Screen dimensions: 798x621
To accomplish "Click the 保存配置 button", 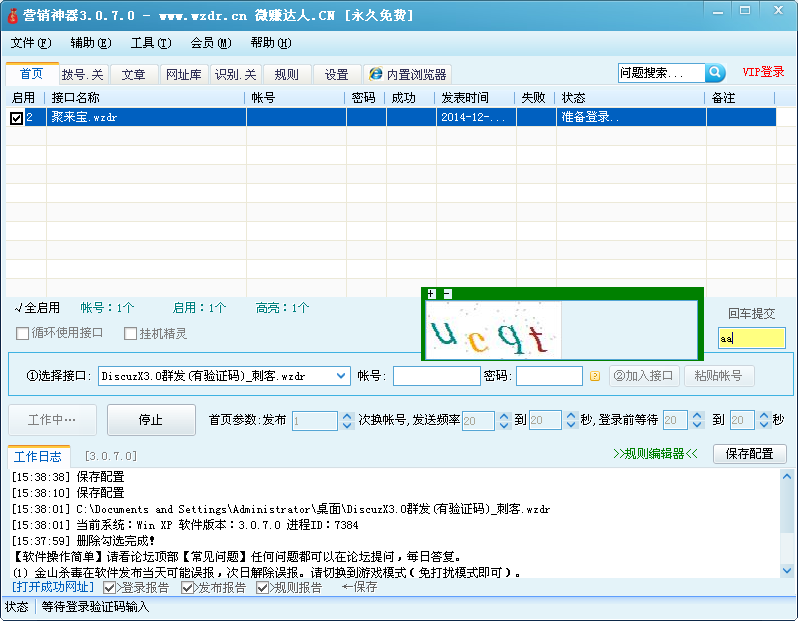I will point(749,454).
